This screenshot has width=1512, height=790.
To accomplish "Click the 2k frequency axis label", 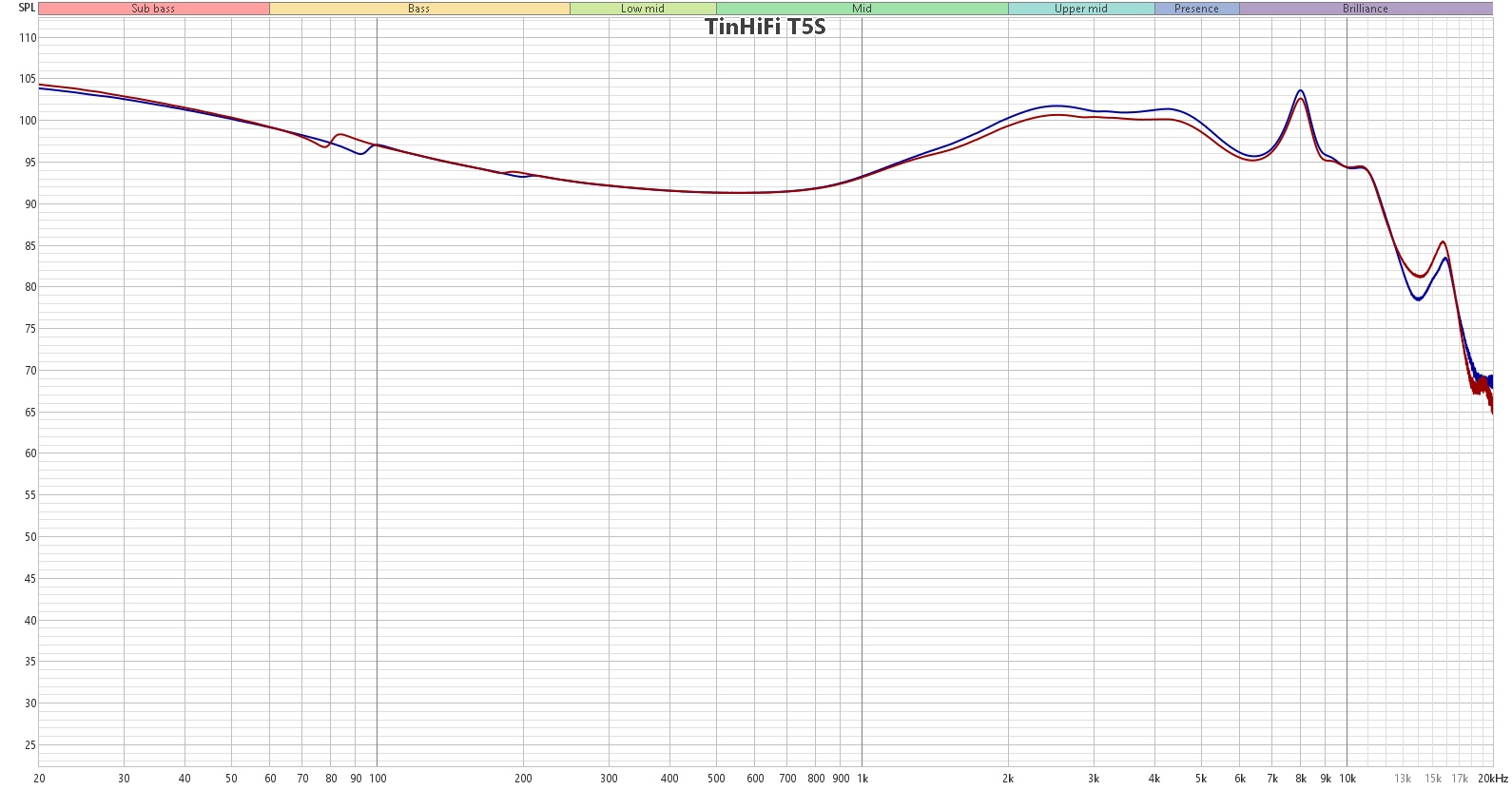I will pos(1008,779).
